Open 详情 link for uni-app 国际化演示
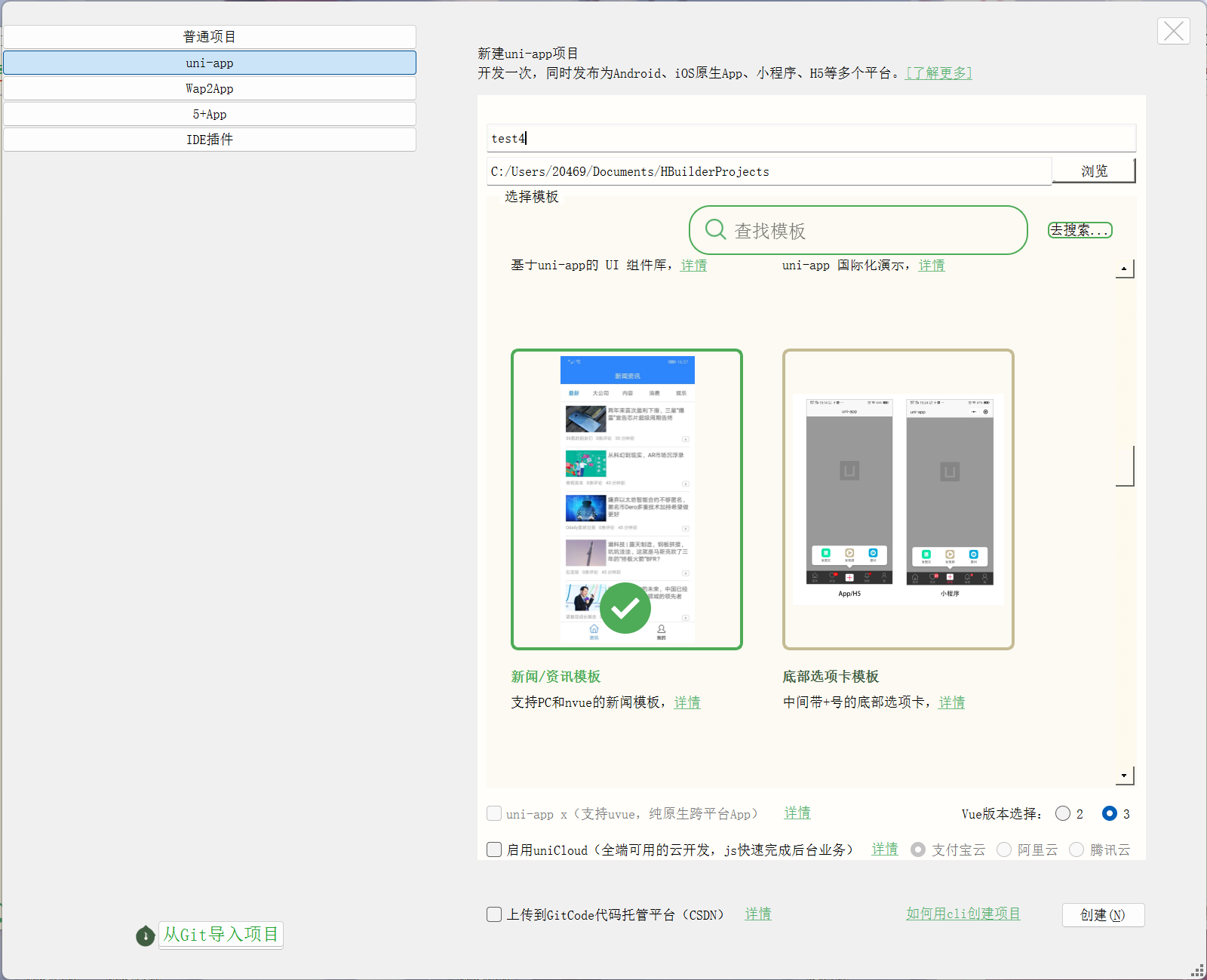1207x980 pixels. click(x=932, y=266)
